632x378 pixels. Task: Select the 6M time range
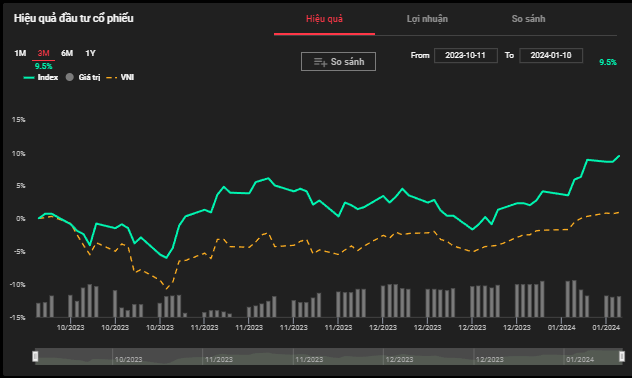[x=67, y=53]
